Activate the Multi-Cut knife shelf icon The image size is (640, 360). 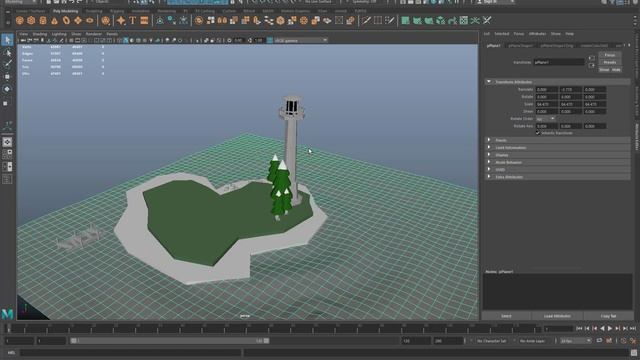click(x=366, y=20)
